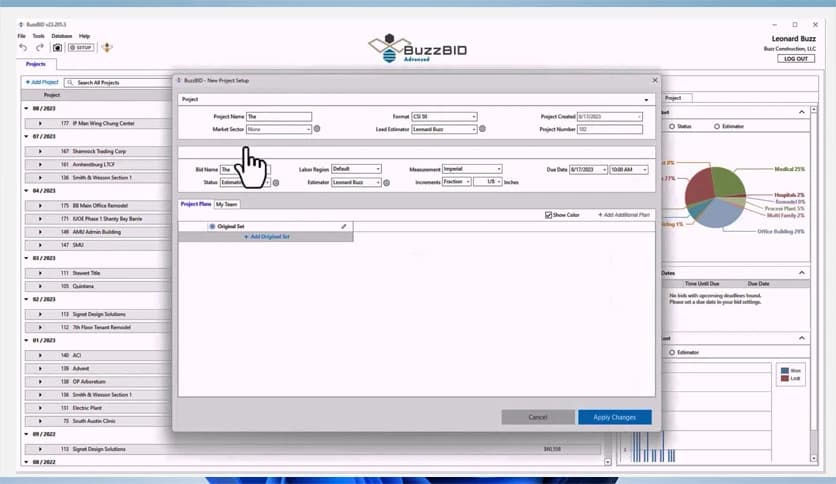The height and width of the screenshot is (484, 836).
Task: Select the Estimator radio above the pie chart
Action: pyautogui.click(x=717, y=126)
